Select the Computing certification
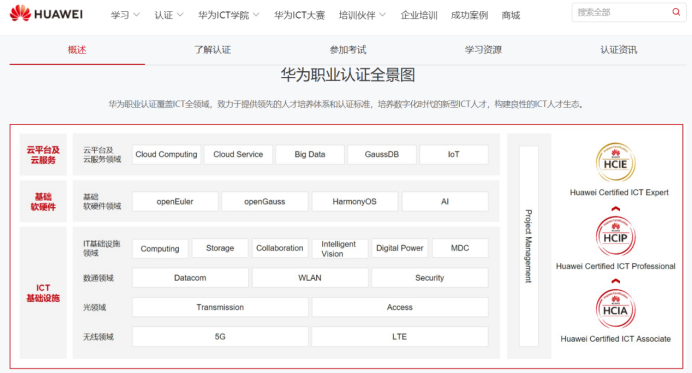 click(160, 249)
